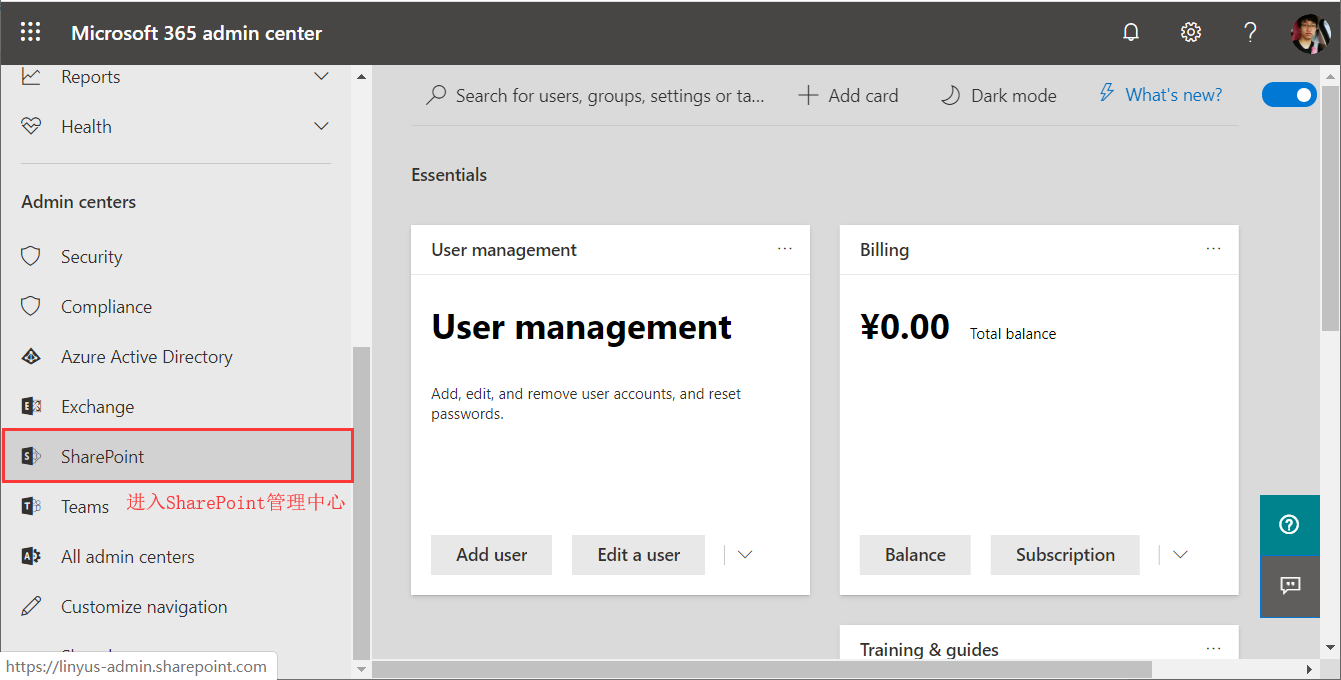
Task: Click the search magnifier icon
Action: pyautogui.click(x=436, y=95)
